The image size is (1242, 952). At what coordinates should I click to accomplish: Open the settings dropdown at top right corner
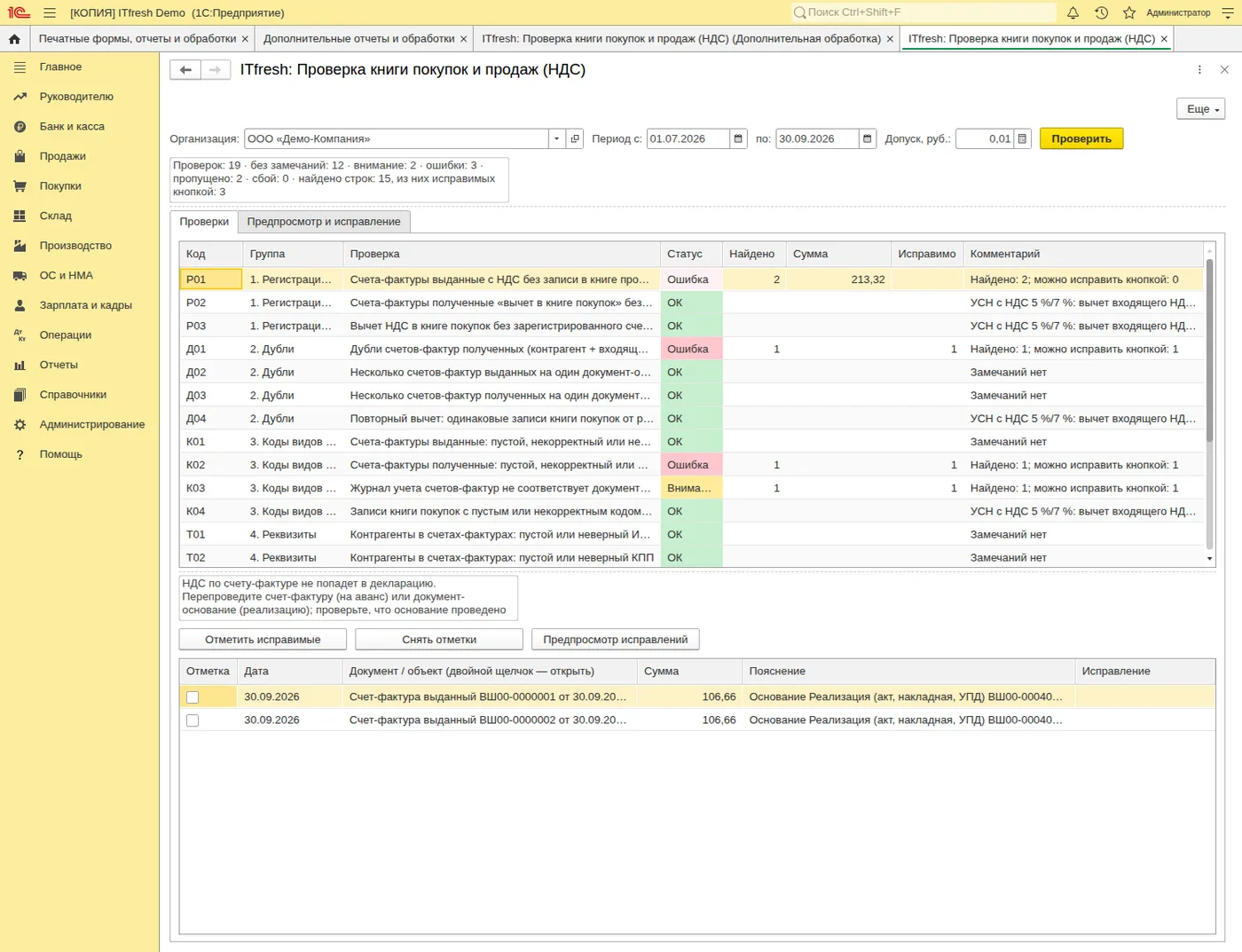point(1228,12)
